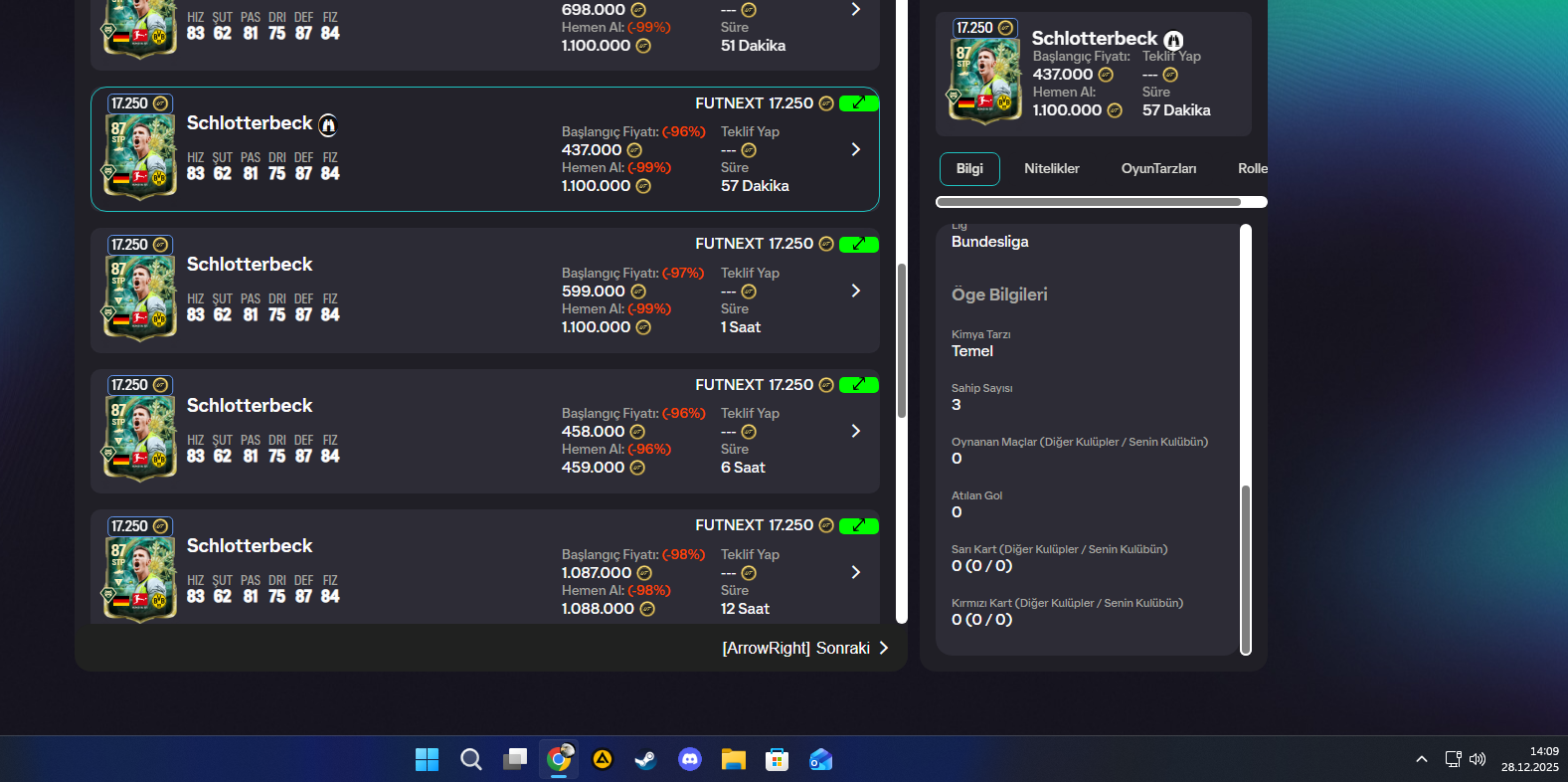Switch to the Nitelikler tab

coord(1052,169)
